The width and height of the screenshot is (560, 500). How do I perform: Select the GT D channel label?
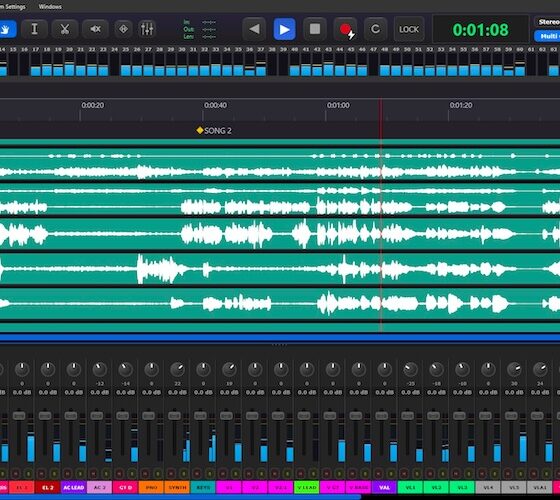(125, 487)
